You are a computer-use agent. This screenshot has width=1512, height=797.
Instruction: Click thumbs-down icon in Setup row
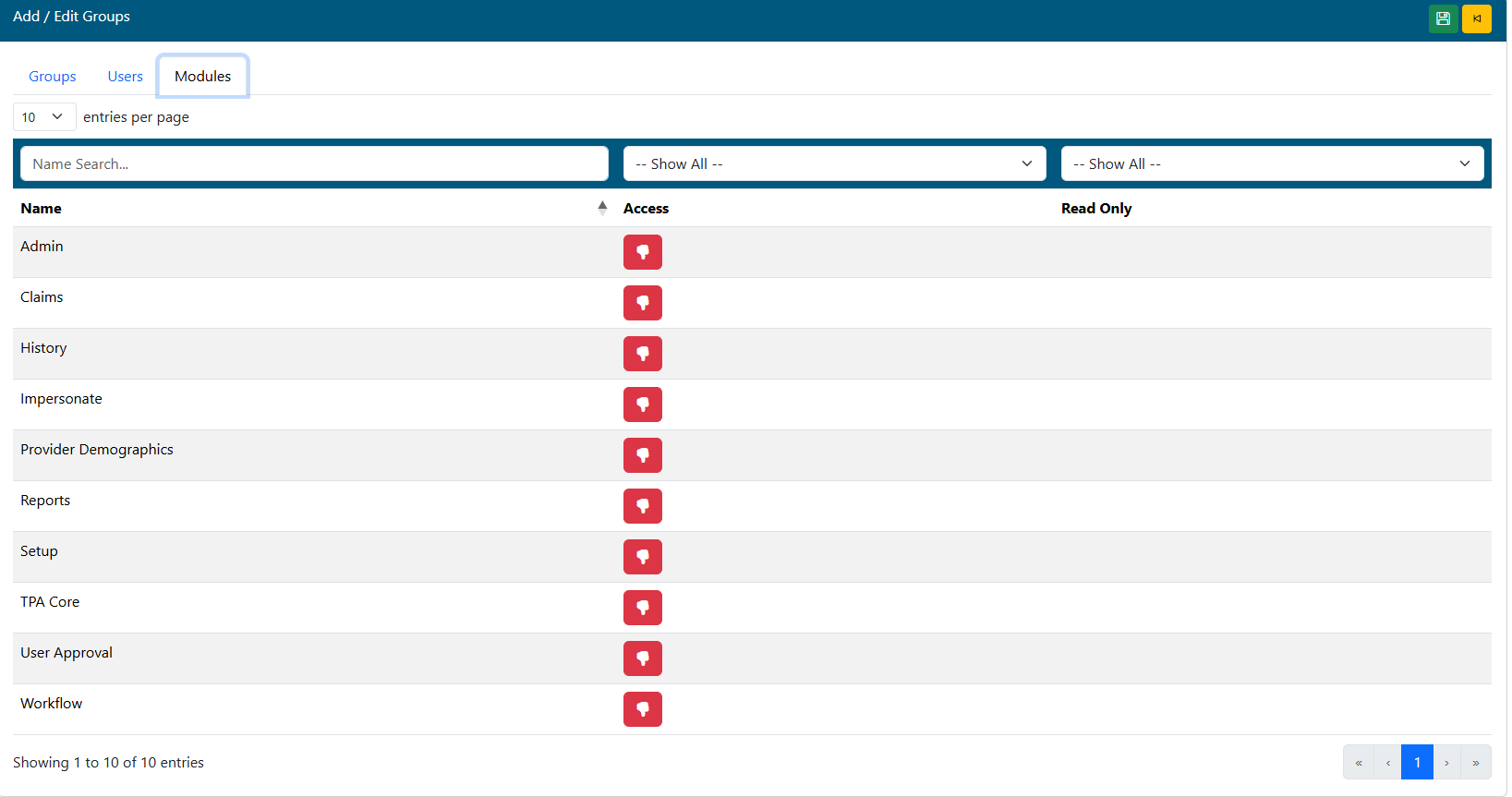coord(642,557)
